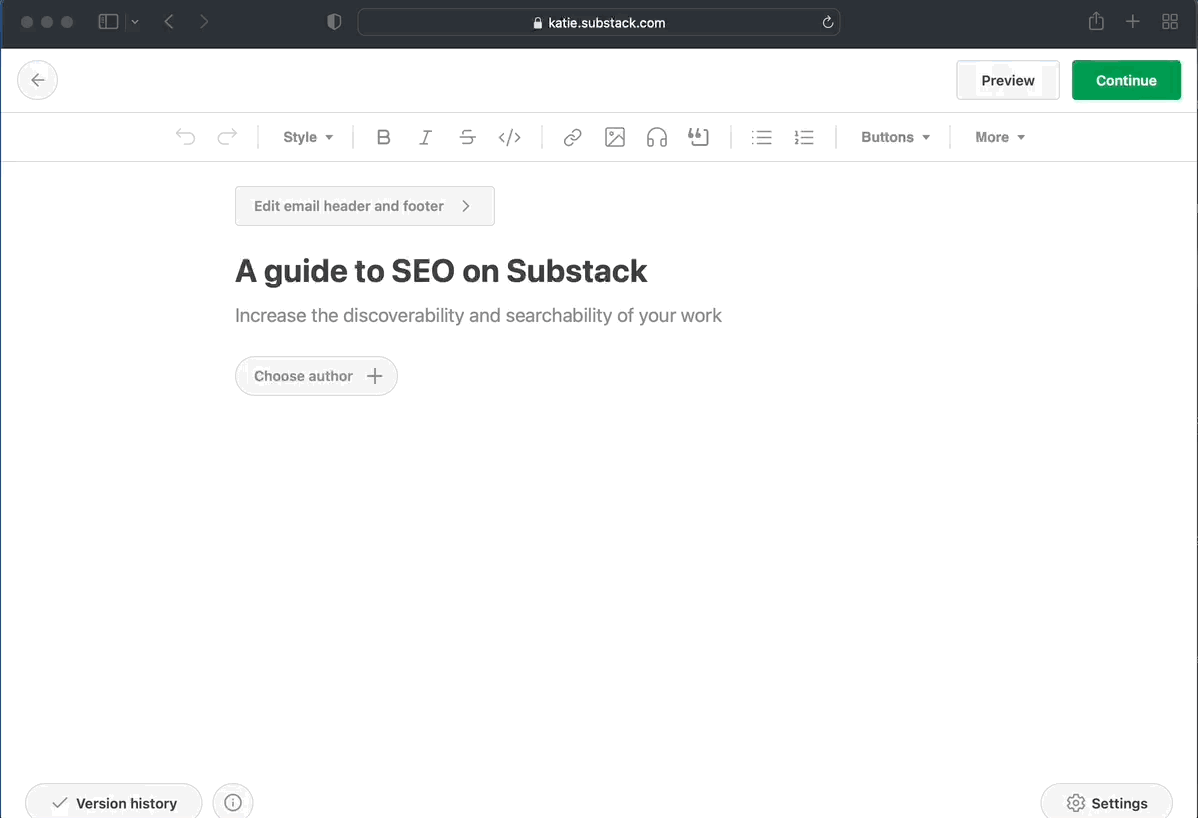The height and width of the screenshot is (818, 1198).
Task: Click the privacy shield icon
Action: pos(334,22)
